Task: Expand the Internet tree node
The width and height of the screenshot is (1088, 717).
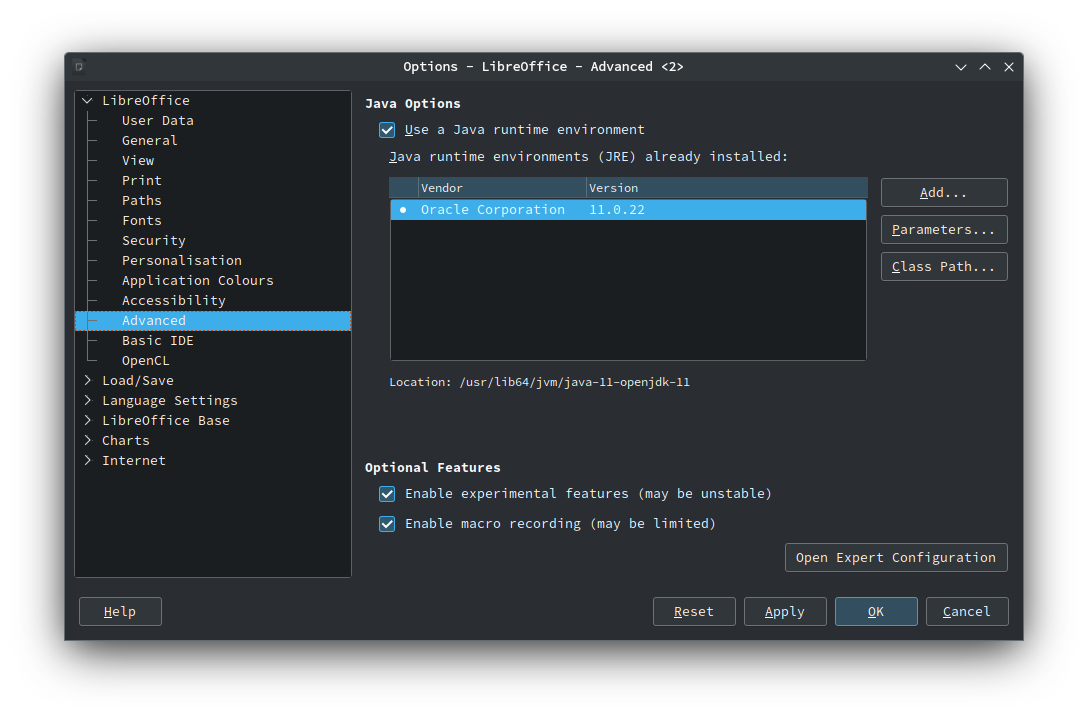Action: 87,461
